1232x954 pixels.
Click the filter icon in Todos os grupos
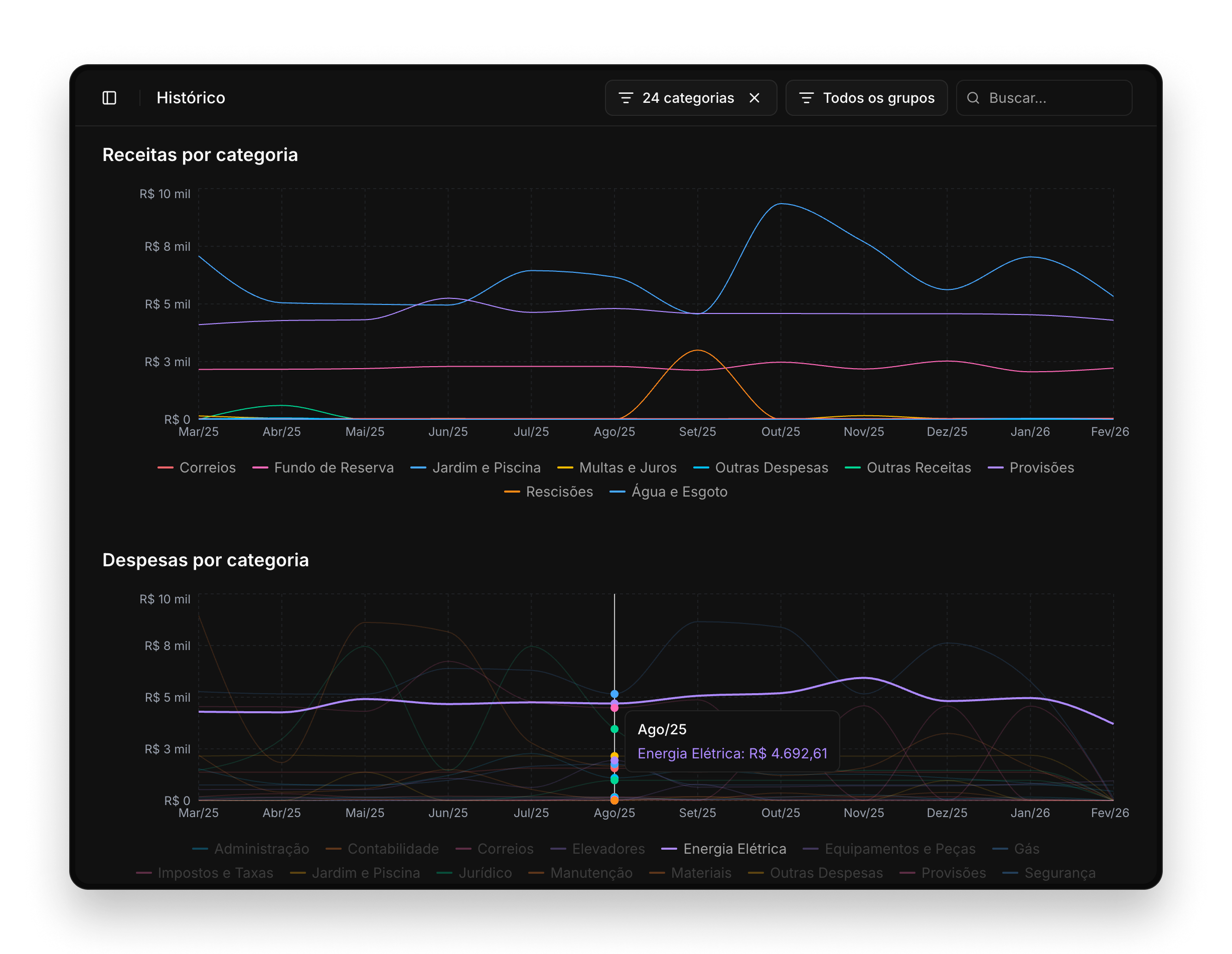pos(806,98)
